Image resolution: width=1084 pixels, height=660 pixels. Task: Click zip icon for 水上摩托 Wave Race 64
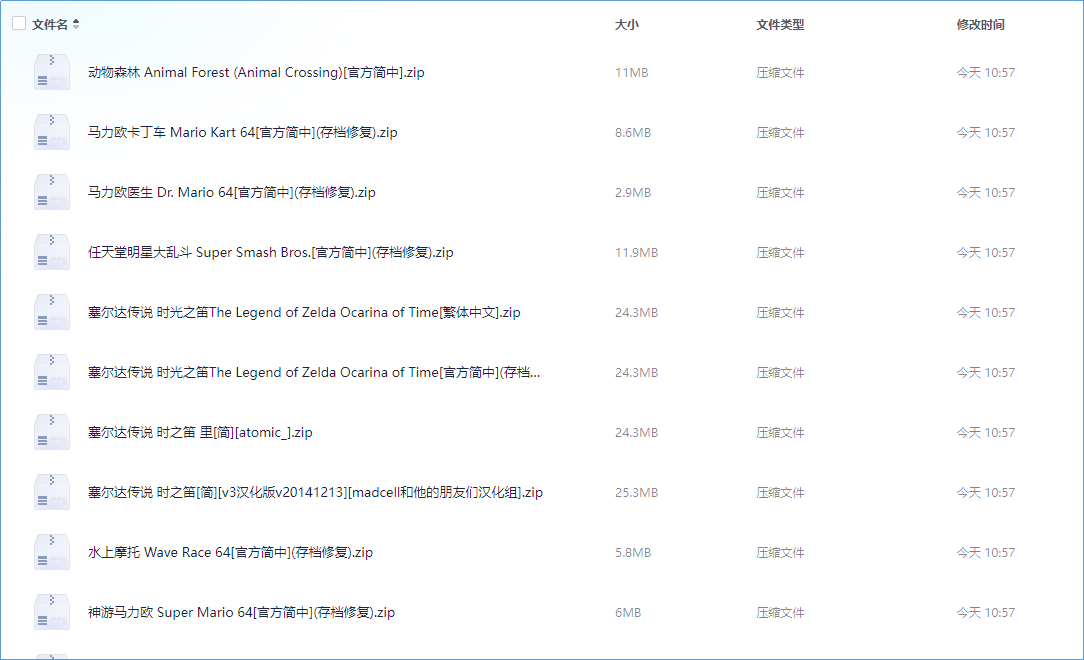52,553
